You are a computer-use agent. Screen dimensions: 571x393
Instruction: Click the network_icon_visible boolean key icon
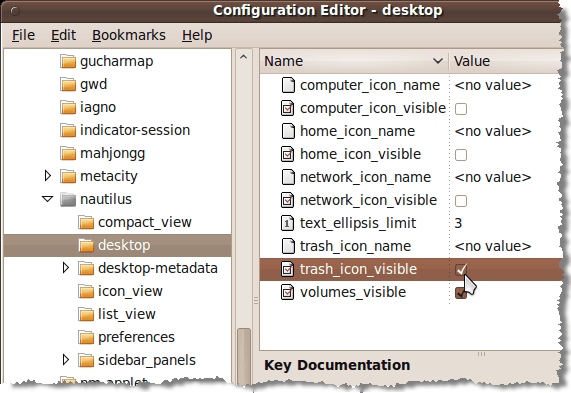point(288,200)
